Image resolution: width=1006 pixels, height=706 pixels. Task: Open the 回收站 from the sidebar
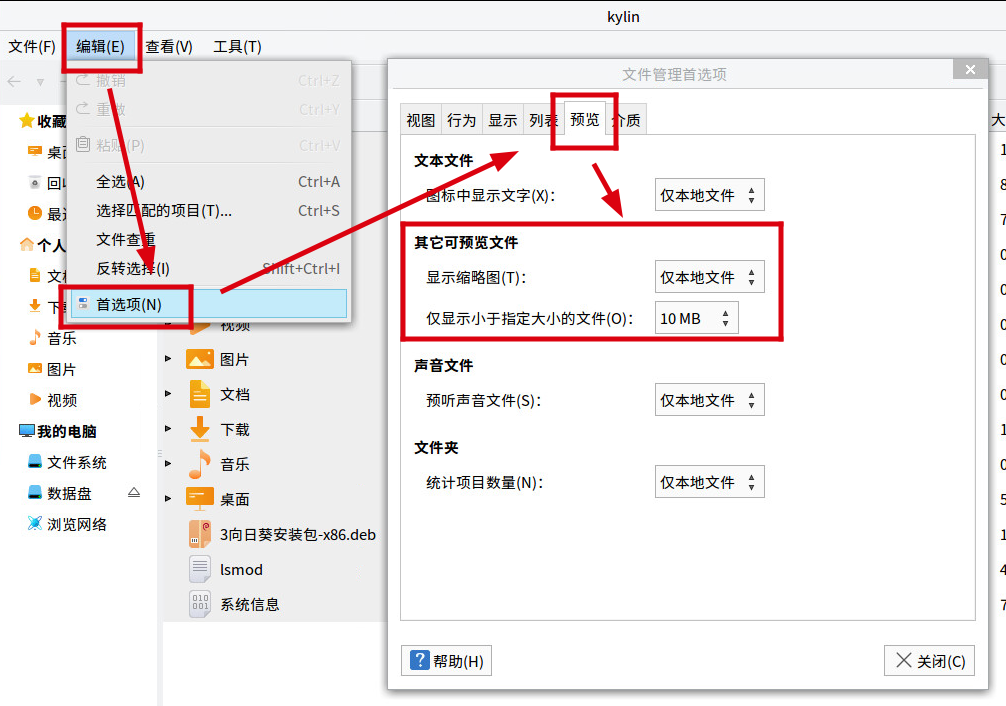click(55, 183)
